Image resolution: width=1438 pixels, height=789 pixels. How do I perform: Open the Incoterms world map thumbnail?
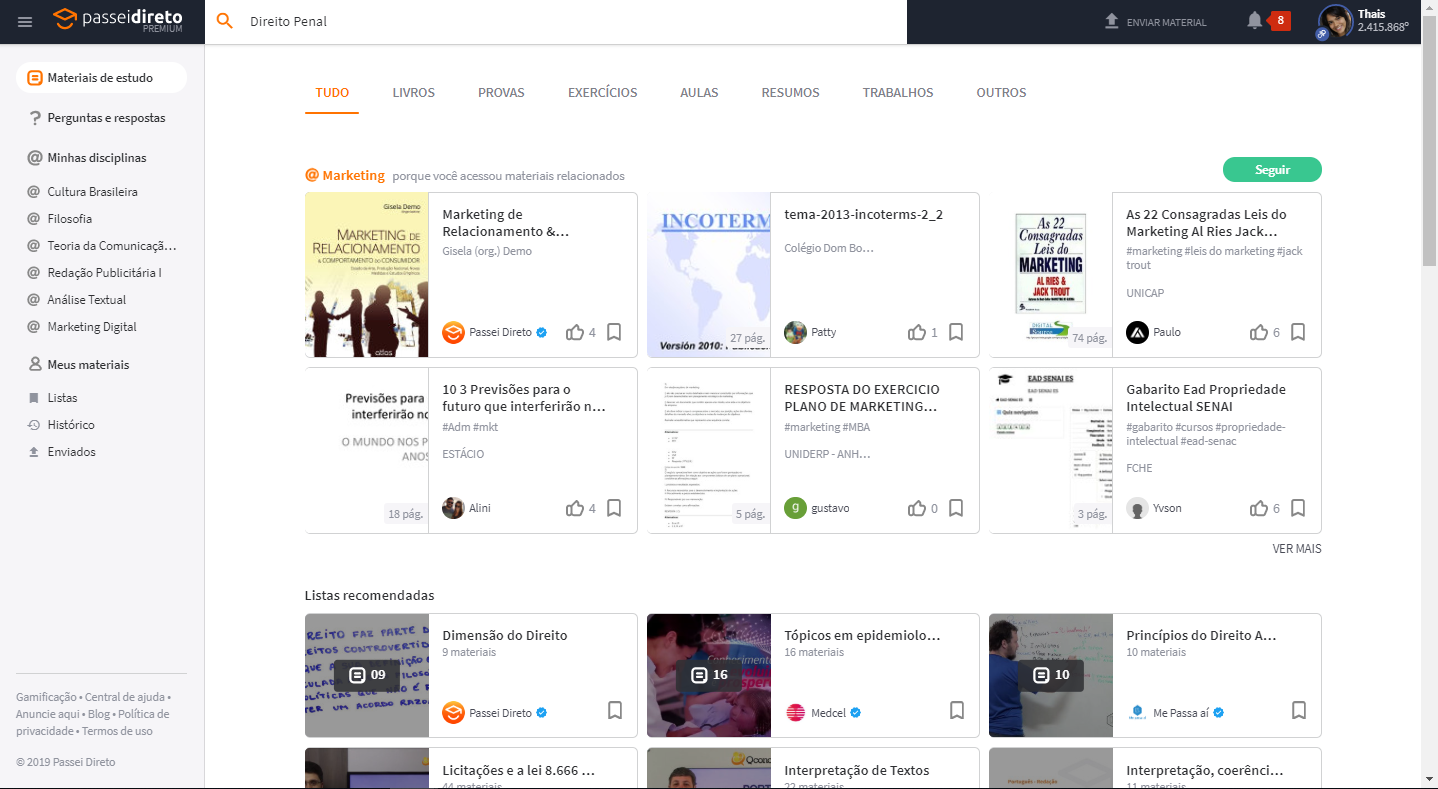coord(709,275)
